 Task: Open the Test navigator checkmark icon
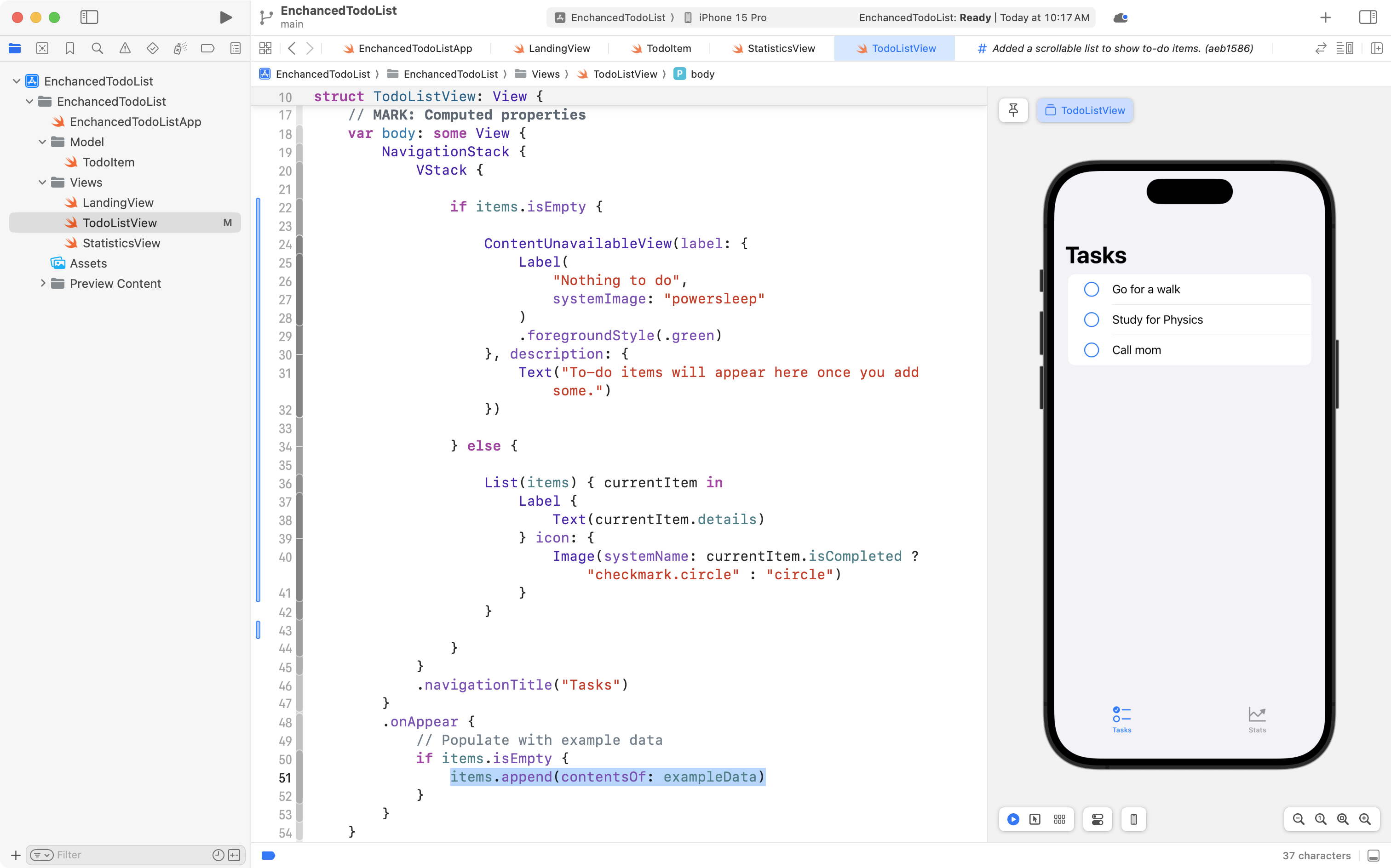tap(153, 48)
